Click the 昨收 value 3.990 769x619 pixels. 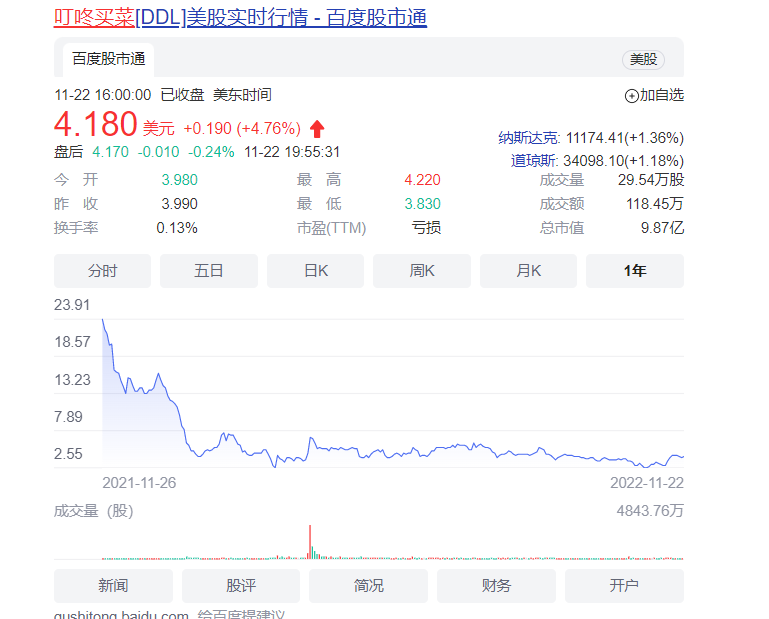click(179, 204)
